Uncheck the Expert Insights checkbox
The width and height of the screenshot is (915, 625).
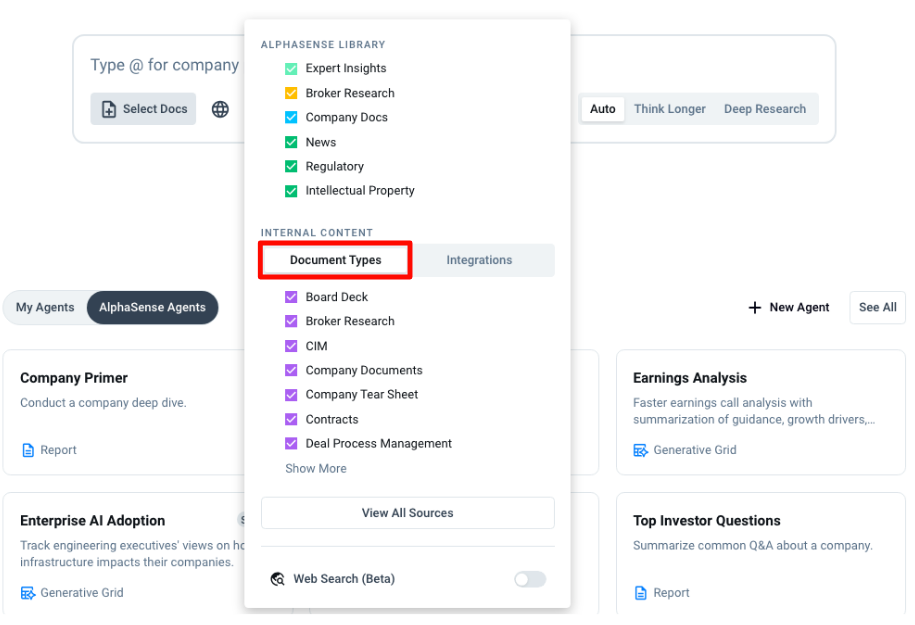291,69
